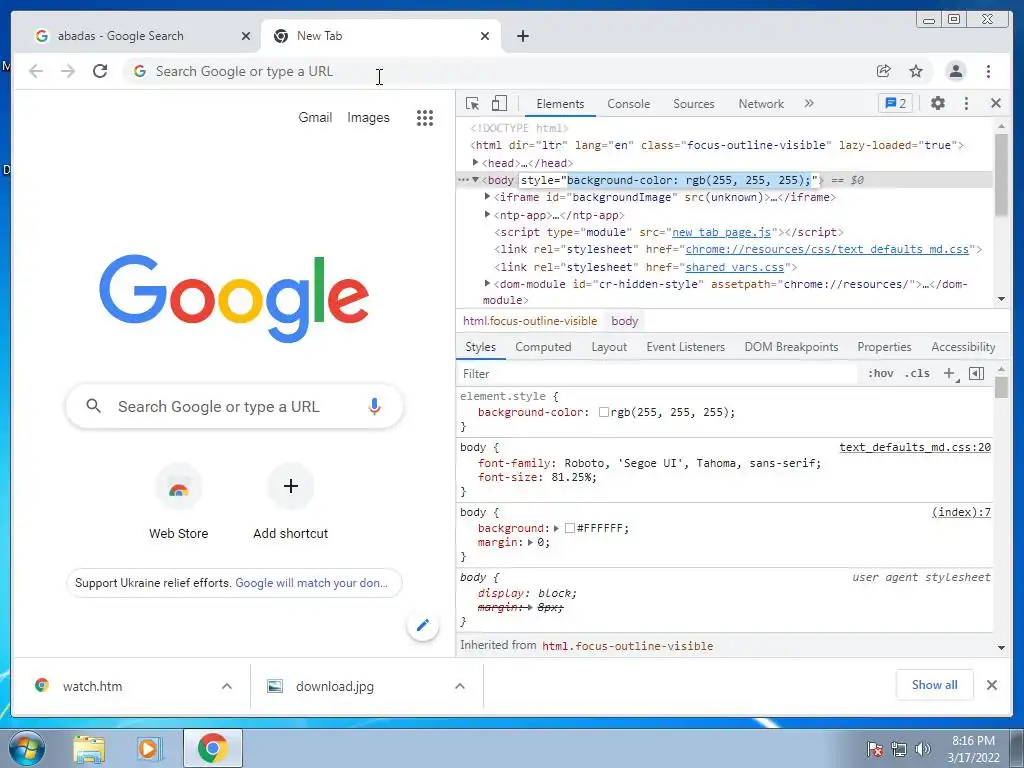
Task: Open the issues counter showing 2
Action: [x=895, y=103]
